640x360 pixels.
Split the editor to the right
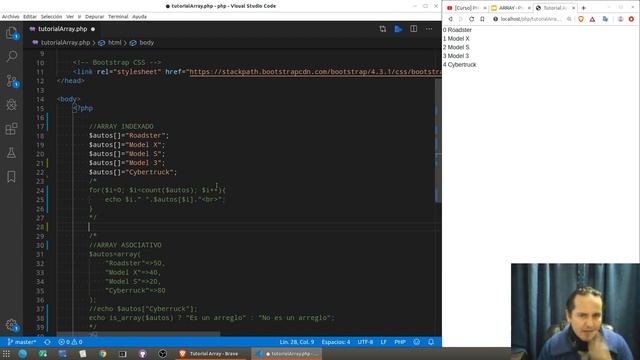(413, 29)
